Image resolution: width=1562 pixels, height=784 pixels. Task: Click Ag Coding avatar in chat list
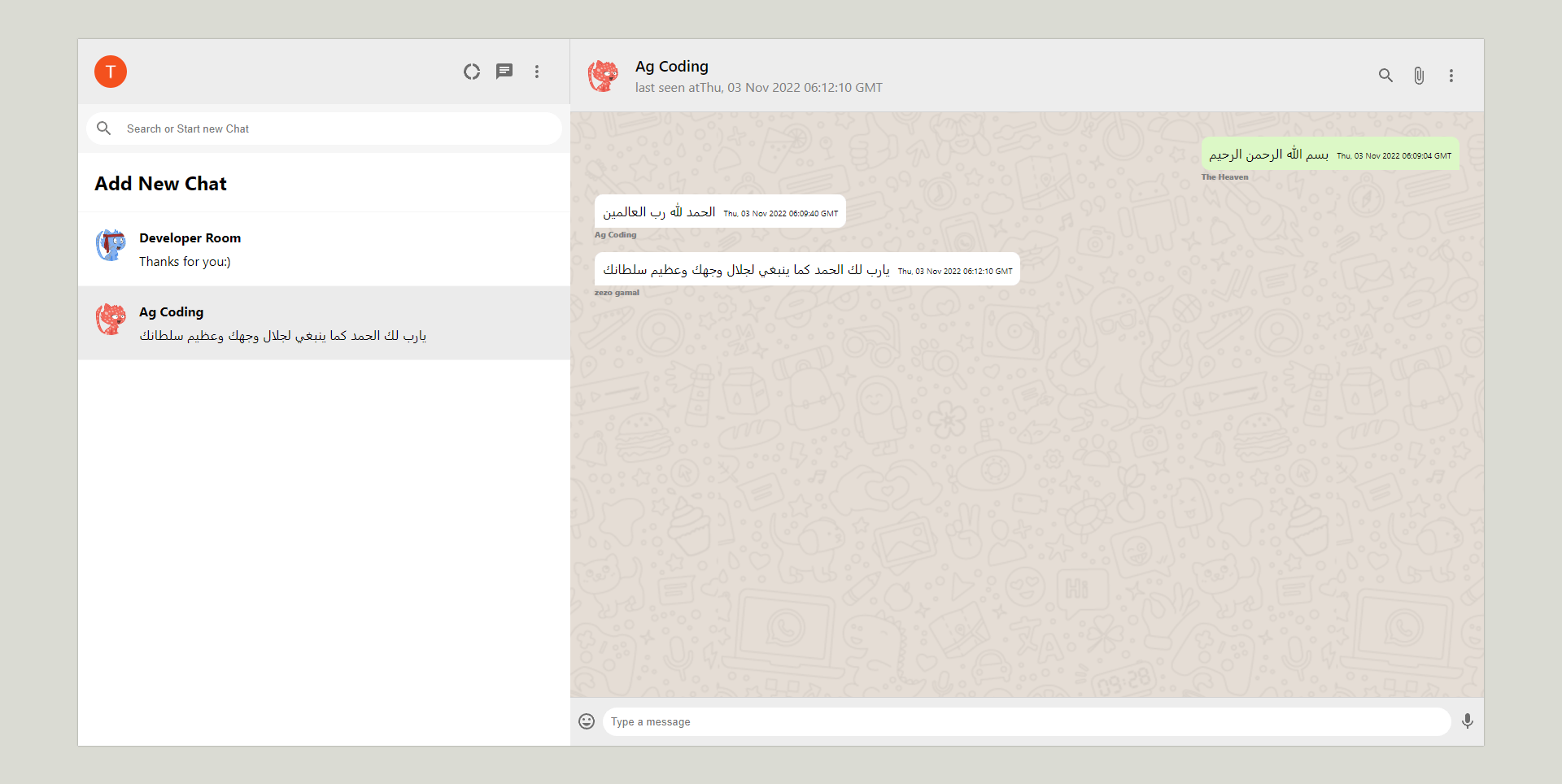click(x=111, y=320)
